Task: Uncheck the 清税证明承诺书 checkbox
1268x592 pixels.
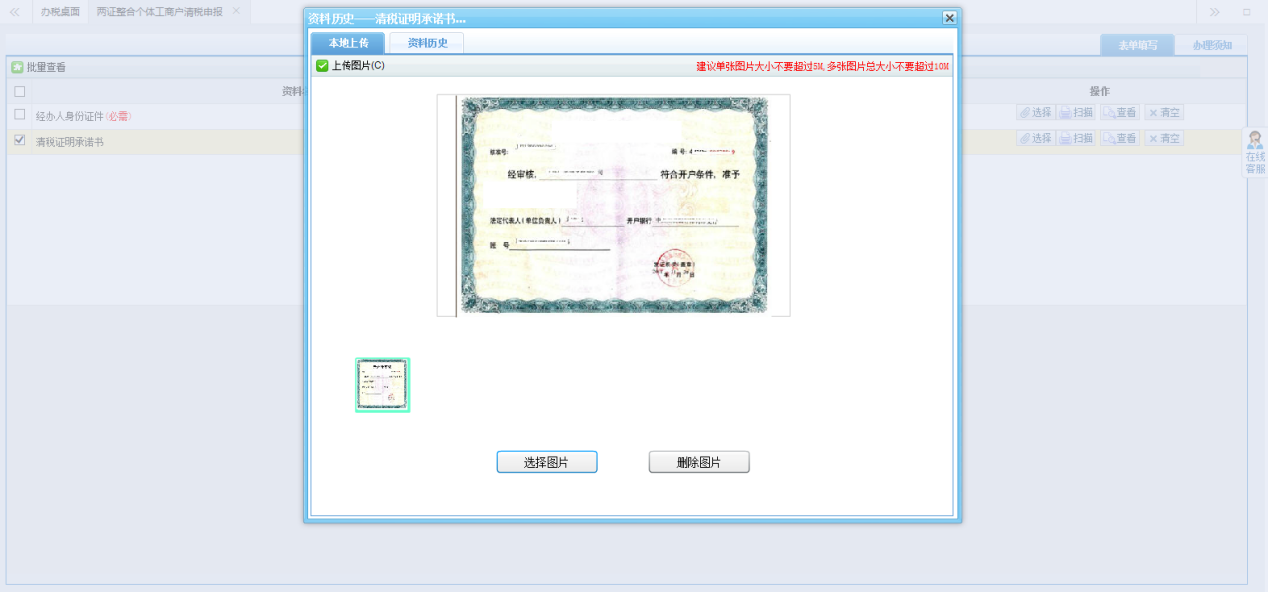Action: 18,140
